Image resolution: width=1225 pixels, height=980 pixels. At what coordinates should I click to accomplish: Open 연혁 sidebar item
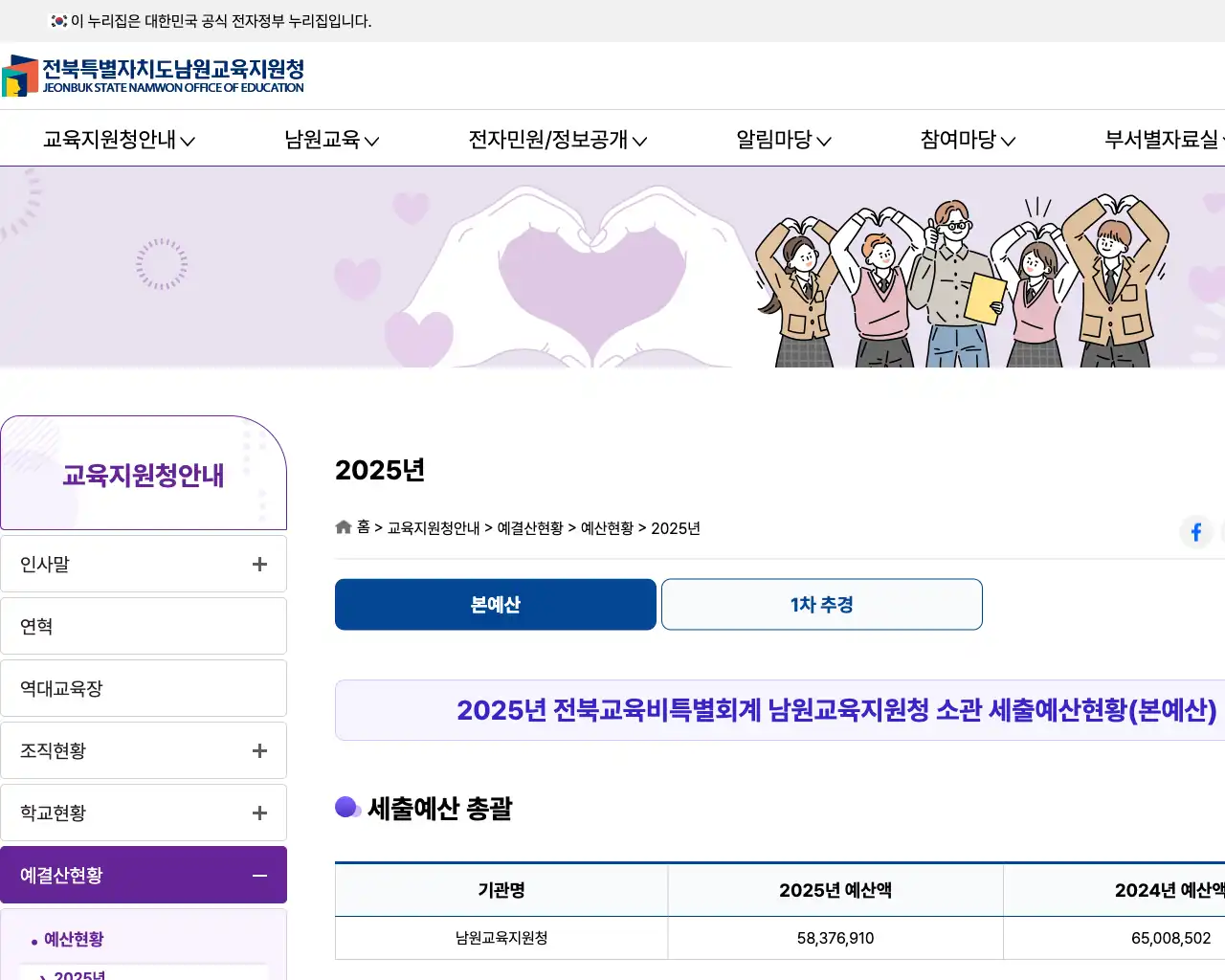(144, 627)
